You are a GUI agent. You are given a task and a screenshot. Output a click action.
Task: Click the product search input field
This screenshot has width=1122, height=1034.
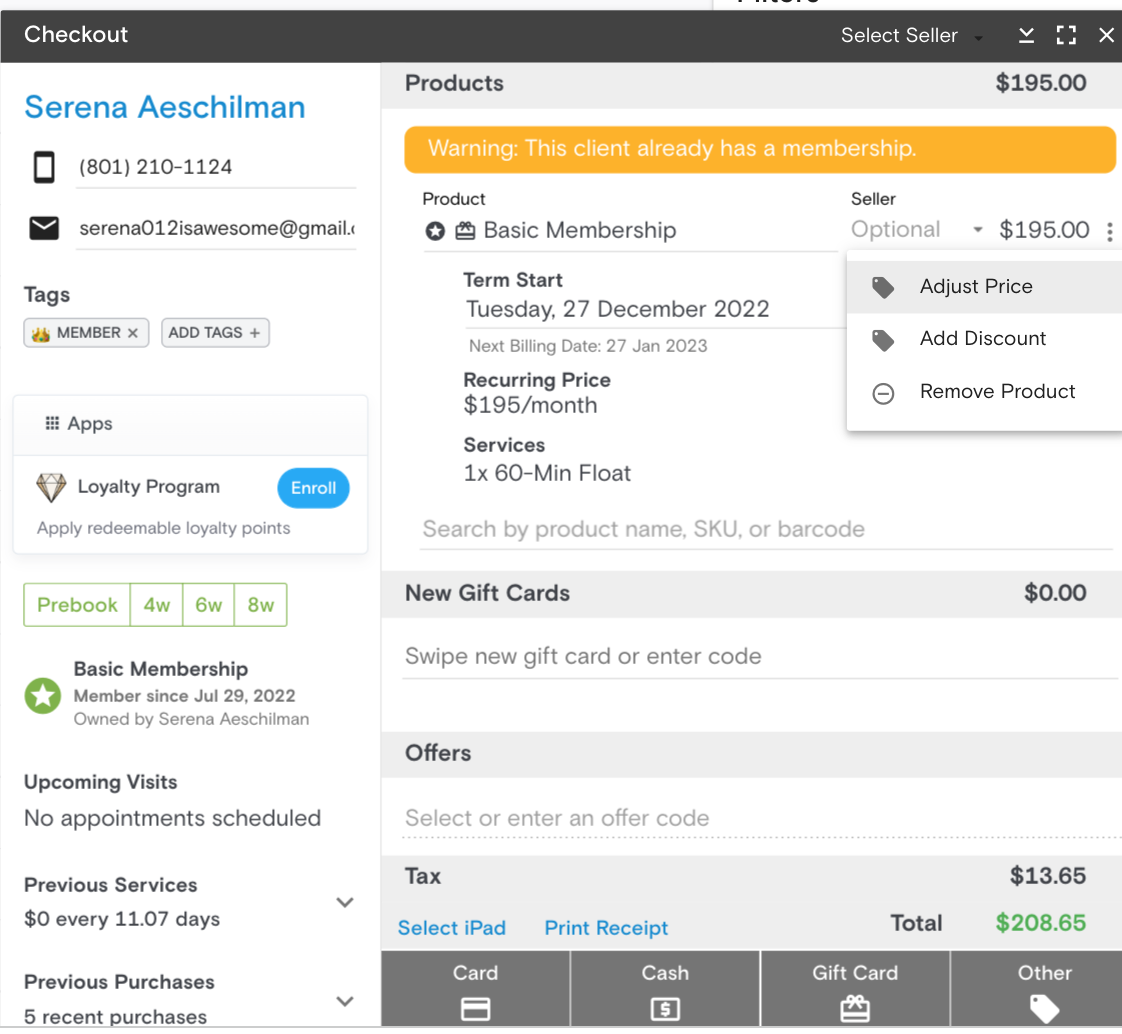pyautogui.click(x=765, y=529)
